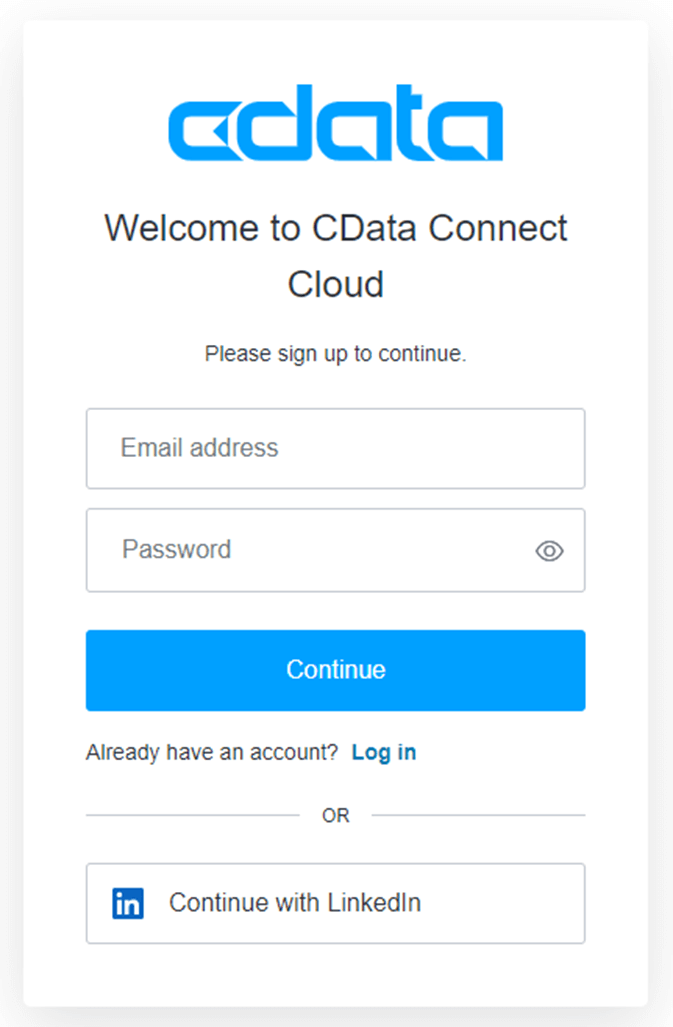Click the 'Please sign up to continue' text
The image size is (673, 1027).
(x=335, y=354)
